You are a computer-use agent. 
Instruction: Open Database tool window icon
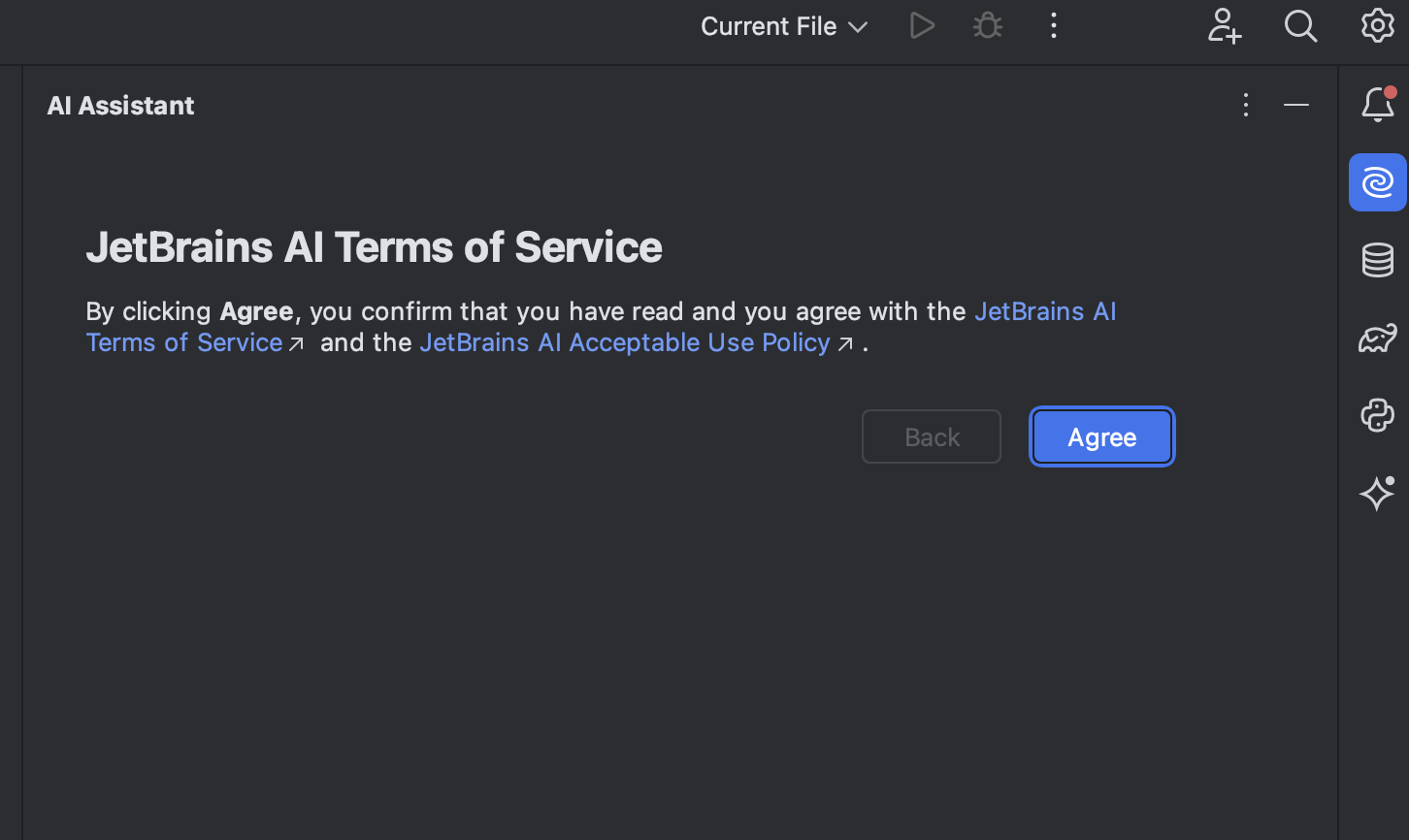[x=1378, y=260]
